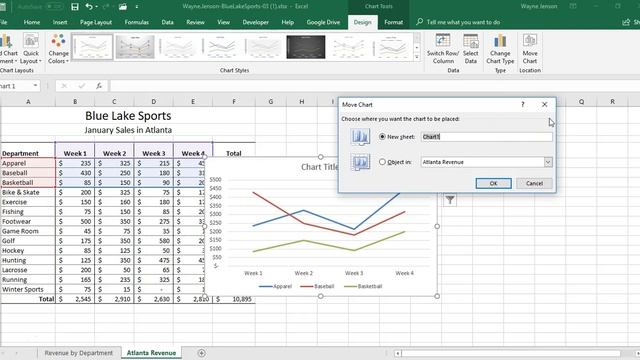Choose the dark black chart style thumbnail

[x=306, y=47]
